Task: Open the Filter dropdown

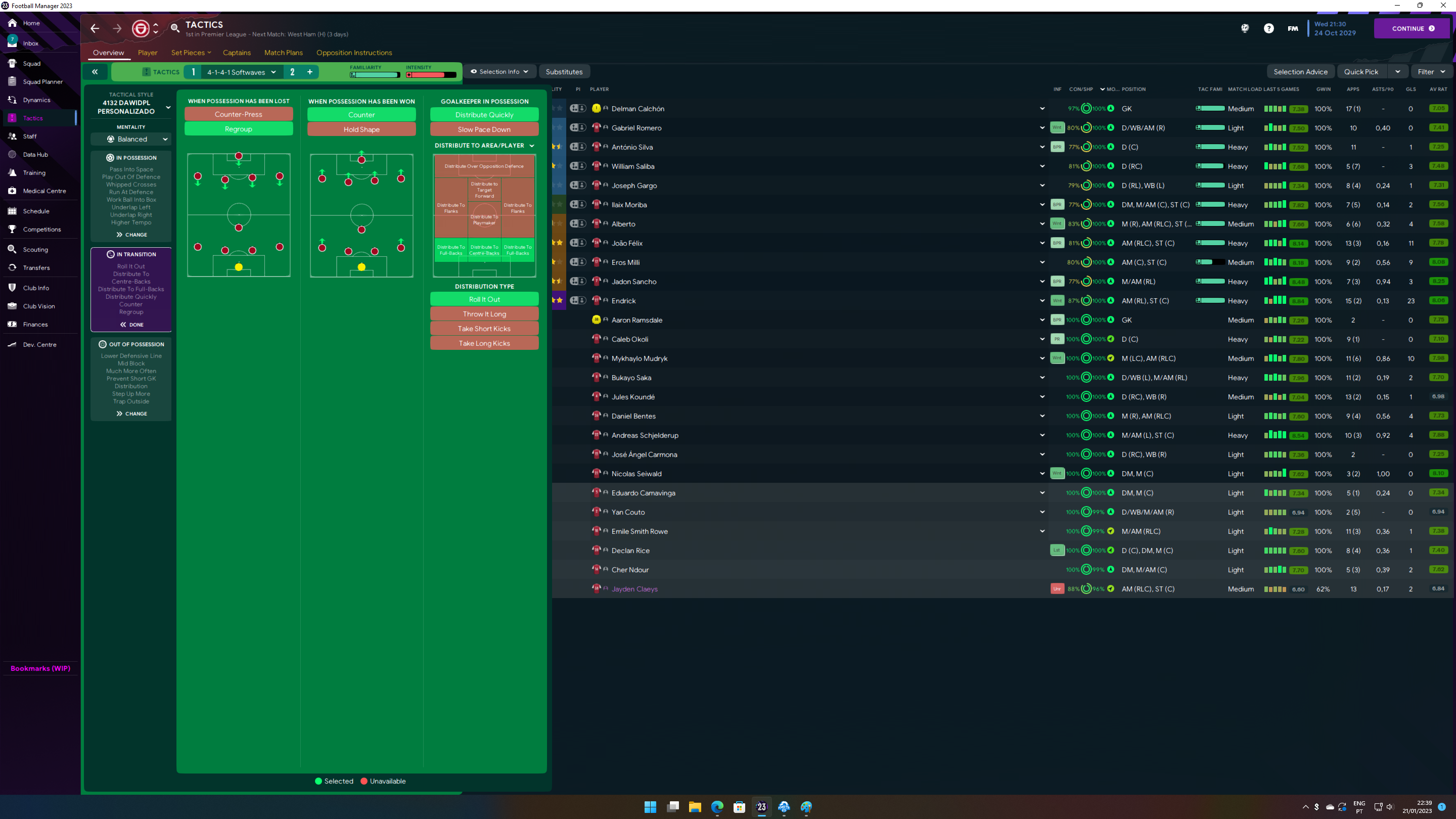Action: tap(1431, 72)
